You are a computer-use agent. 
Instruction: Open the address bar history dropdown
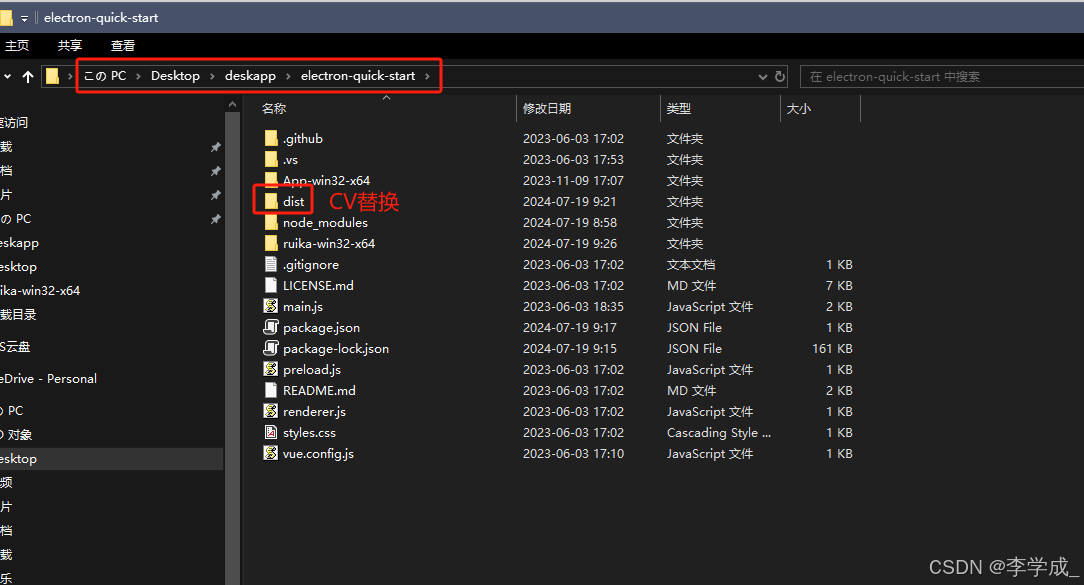click(762, 76)
